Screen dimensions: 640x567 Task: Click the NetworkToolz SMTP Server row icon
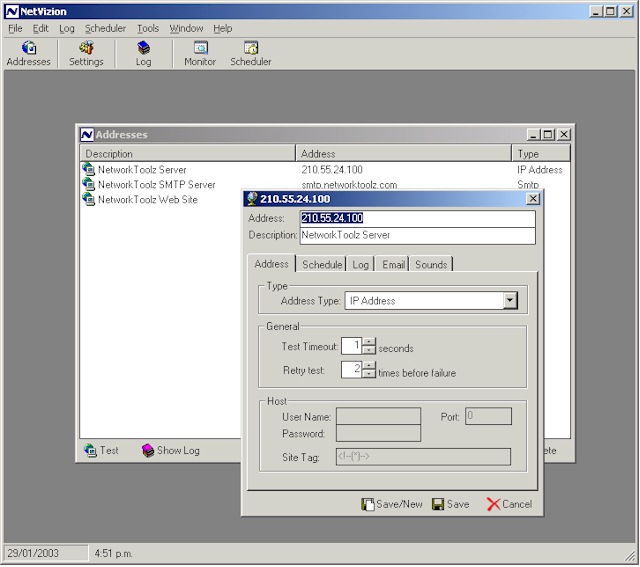(x=89, y=184)
